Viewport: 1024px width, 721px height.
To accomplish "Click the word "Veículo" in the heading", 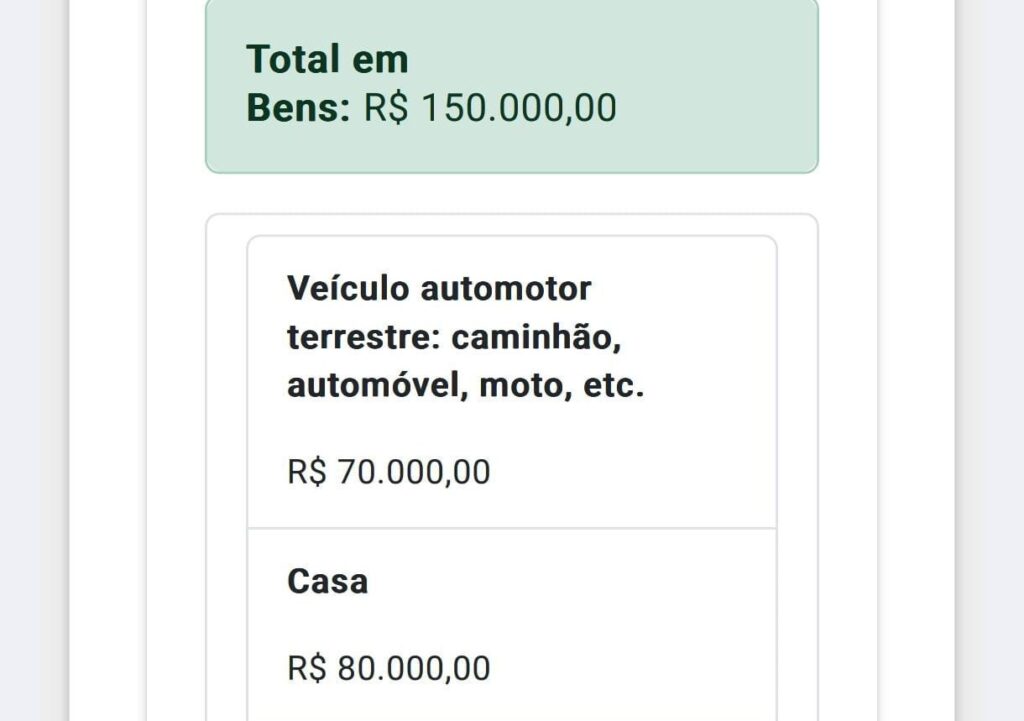I will point(348,288).
